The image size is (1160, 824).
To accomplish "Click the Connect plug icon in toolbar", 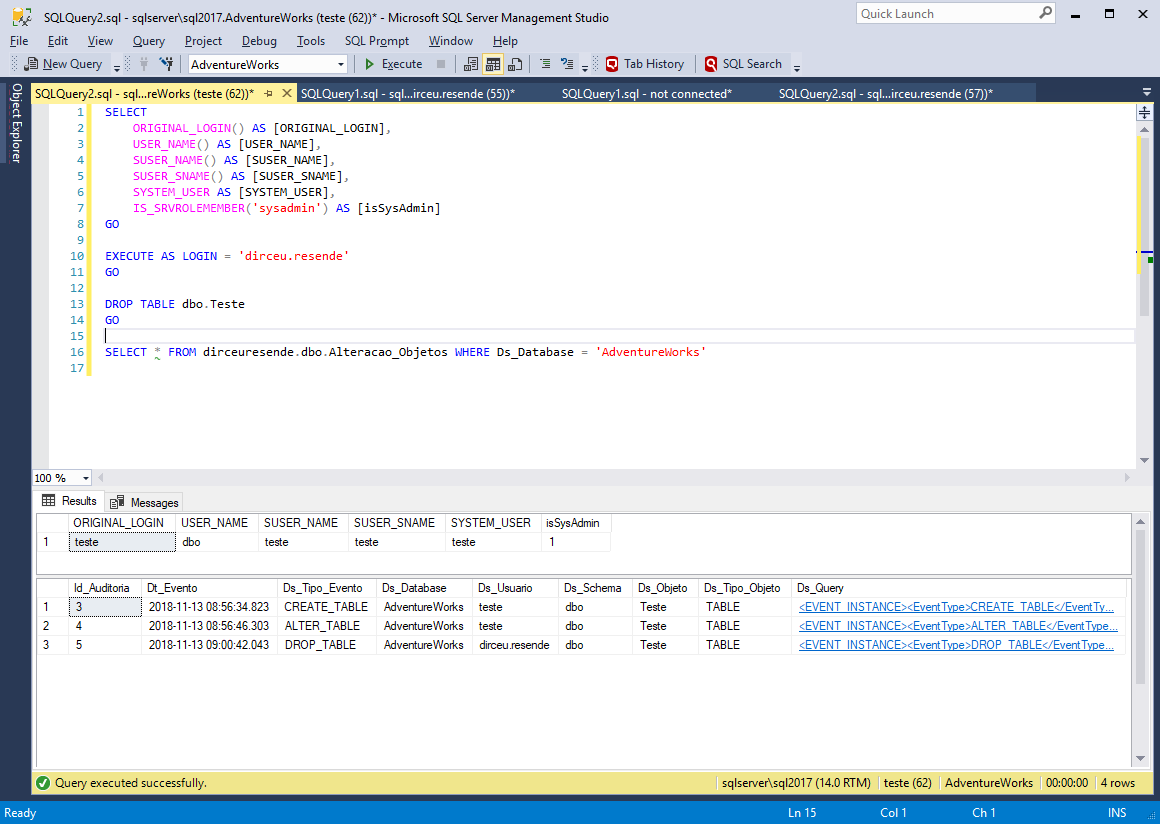I will tap(144, 64).
